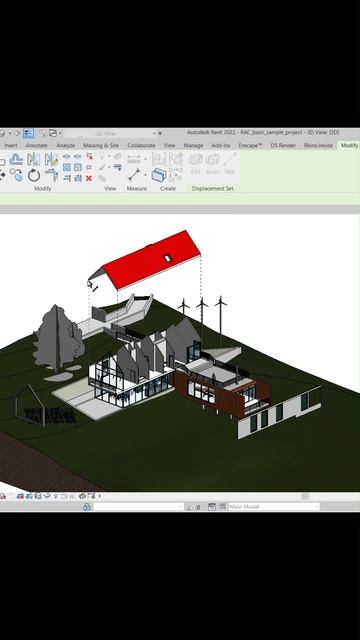Image resolution: width=360 pixels, height=640 pixels.
Task: Select the Copy tool icon
Action: point(16,176)
